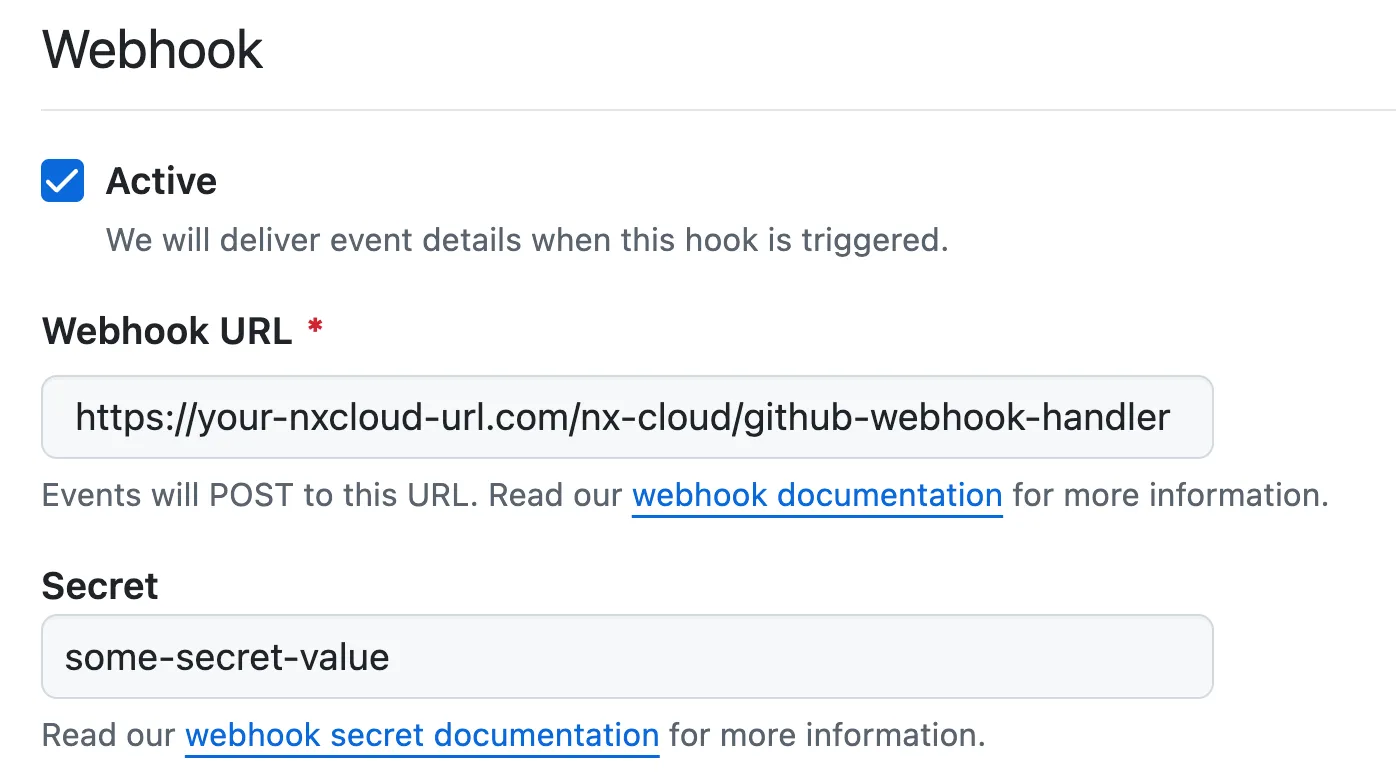
Task: Uncheck the Active checkbox
Action: coord(62,181)
